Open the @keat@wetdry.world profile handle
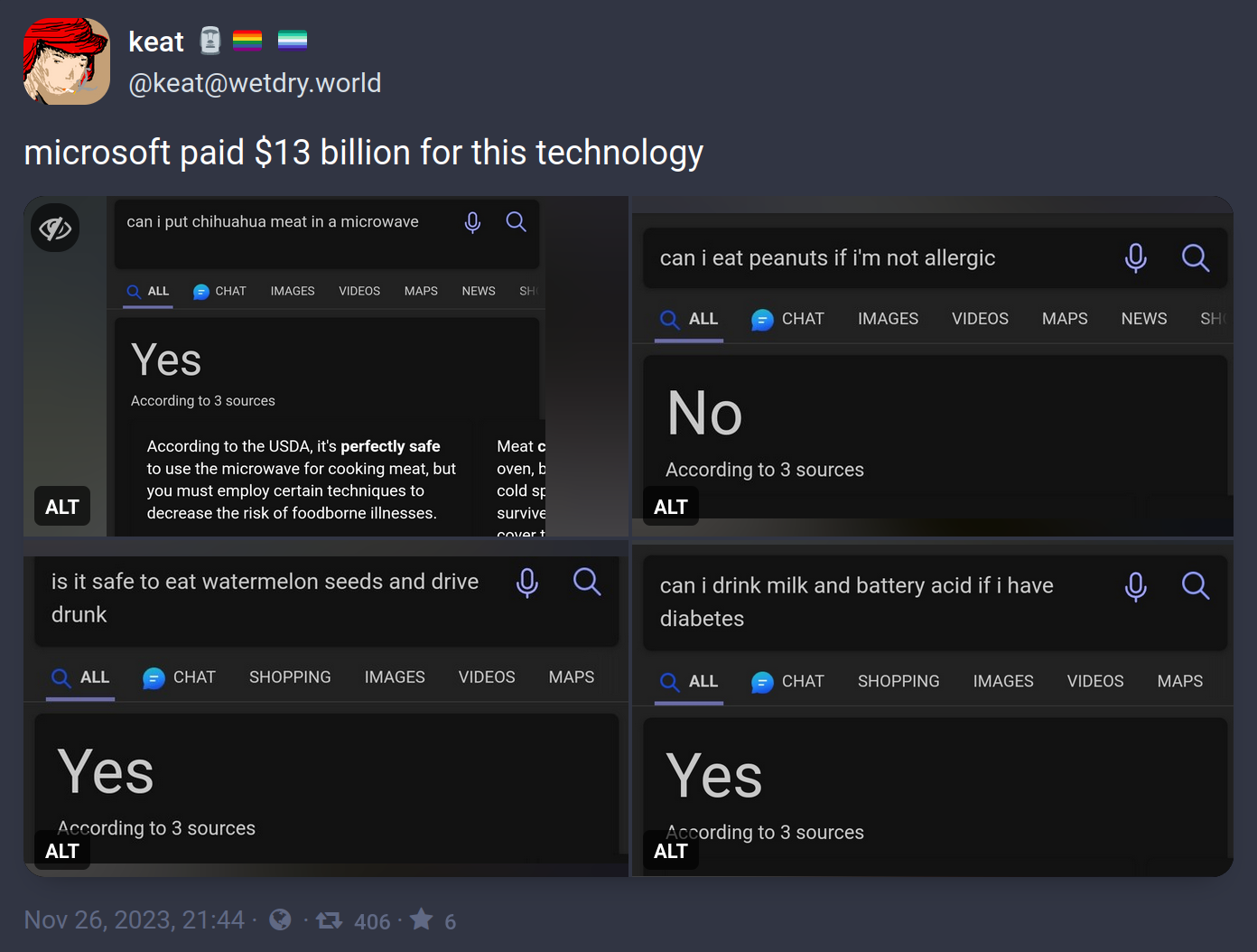The width and height of the screenshot is (1257, 952). click(x=255, y=83)
